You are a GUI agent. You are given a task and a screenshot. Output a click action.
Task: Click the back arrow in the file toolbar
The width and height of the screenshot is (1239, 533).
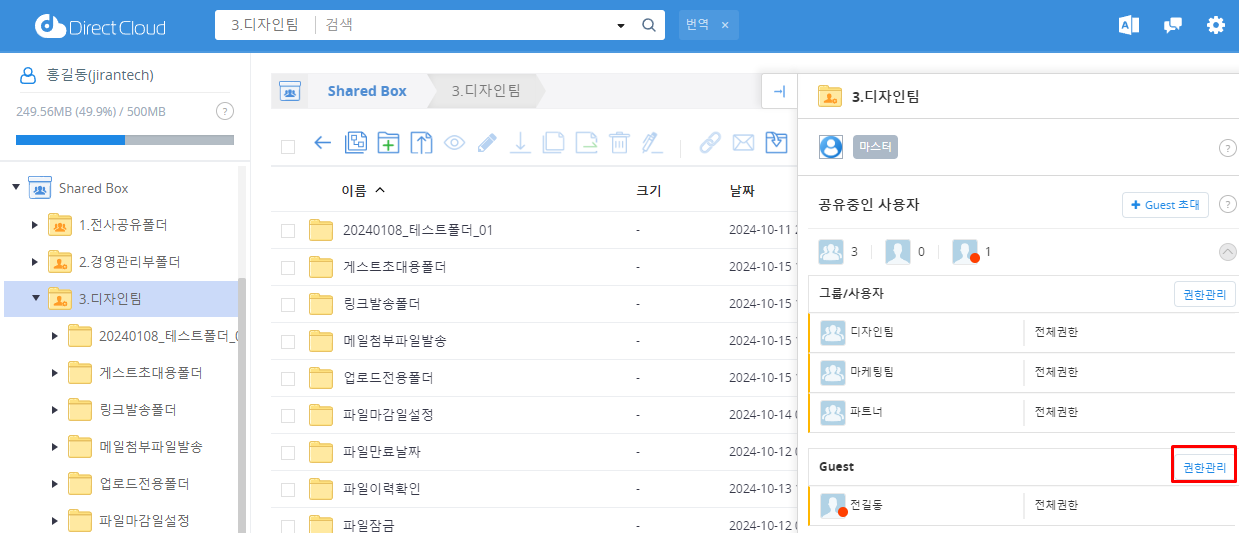tap(322, 143)
